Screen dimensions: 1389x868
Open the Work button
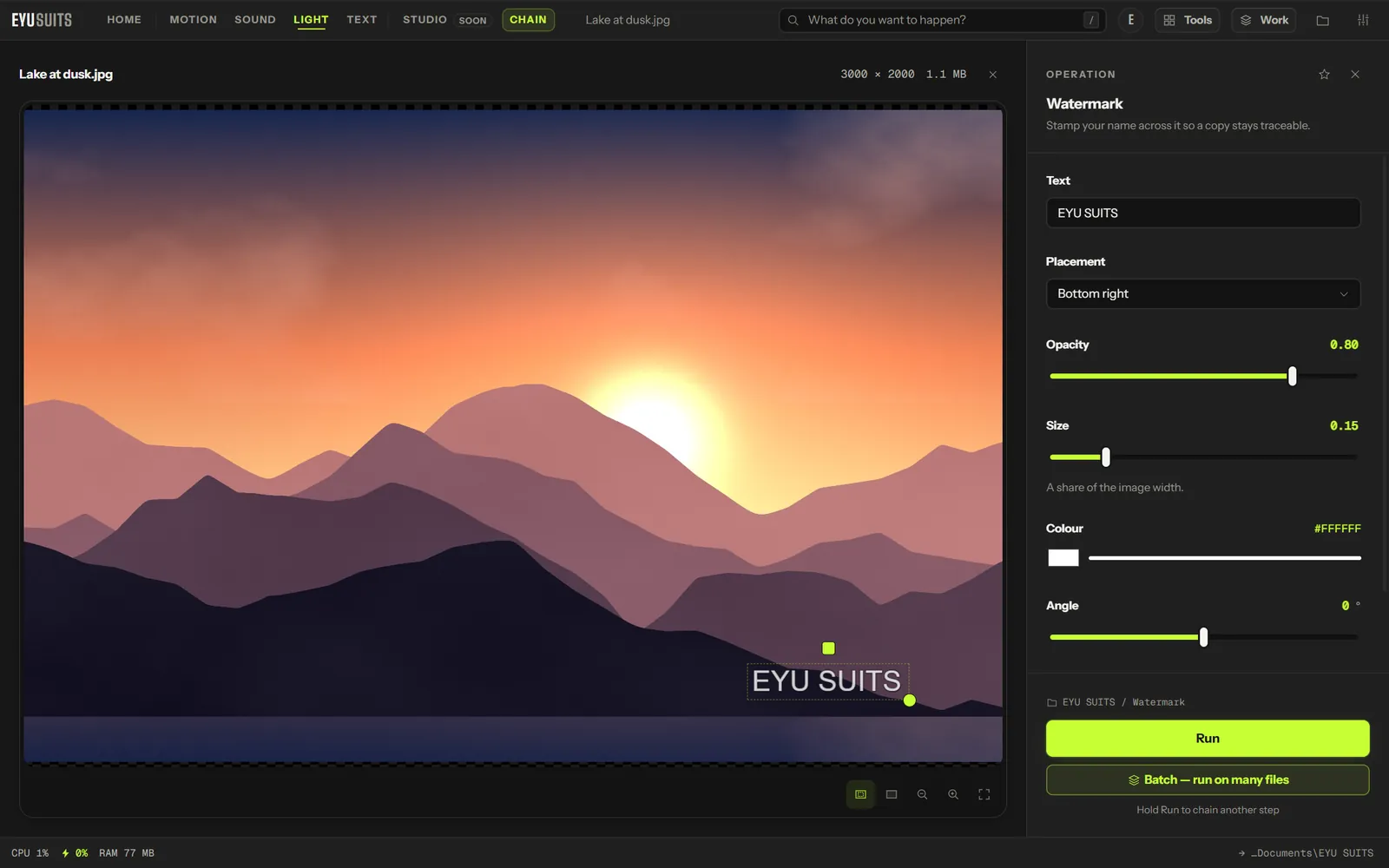[1263, 20]
